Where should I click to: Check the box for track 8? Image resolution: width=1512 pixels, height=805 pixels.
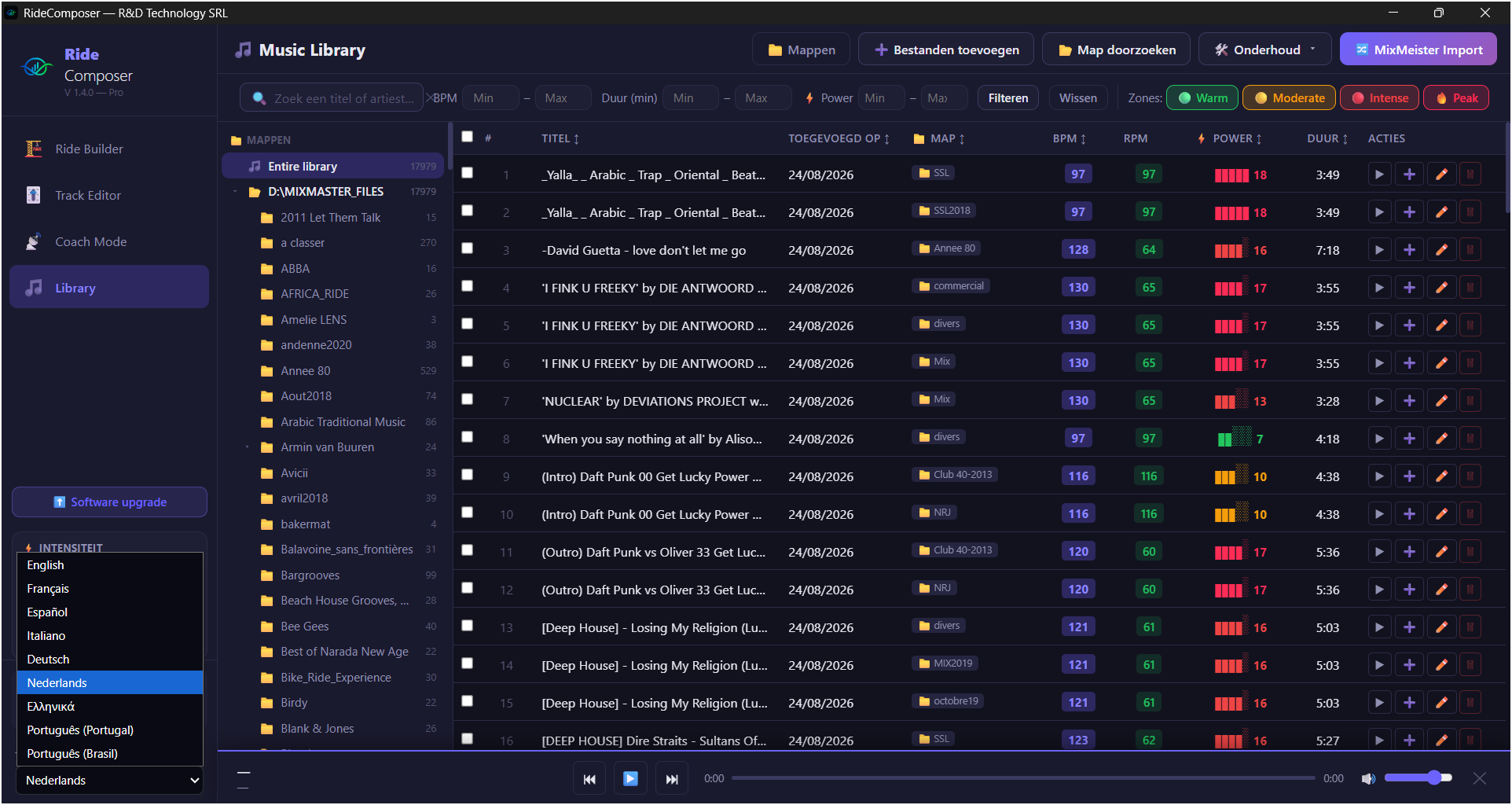pos(467,437)
